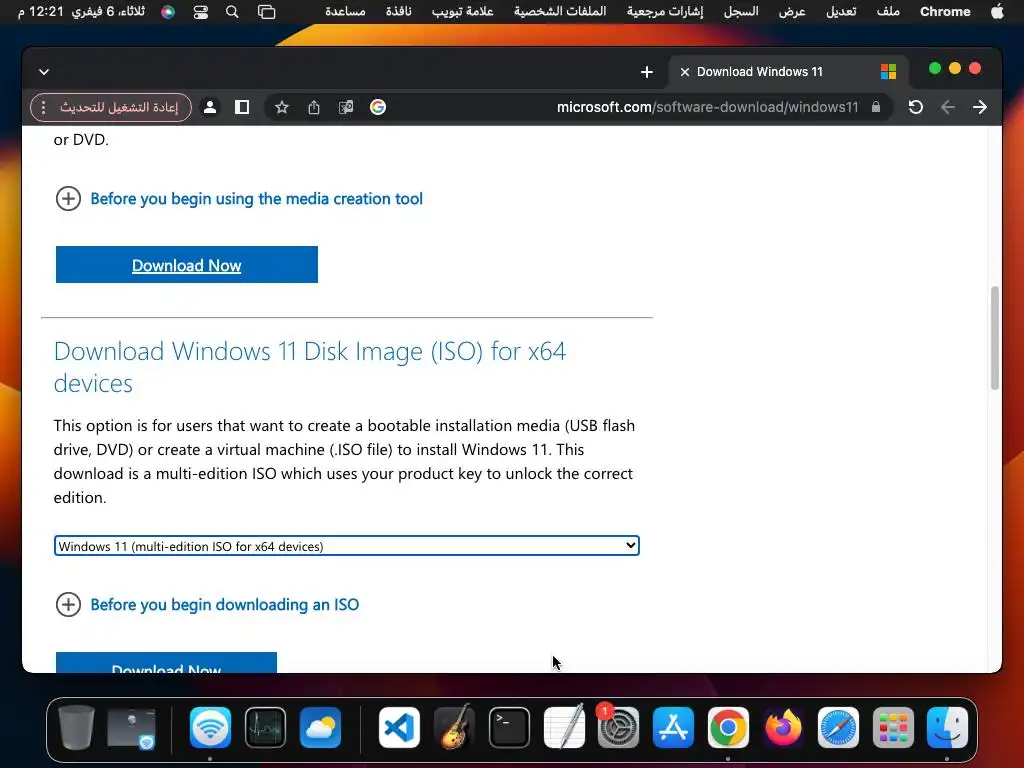Image resolution: width=1024 pixels, height=768 pixels.
Task: Open the Apple menu
Action: coord(997,12)
